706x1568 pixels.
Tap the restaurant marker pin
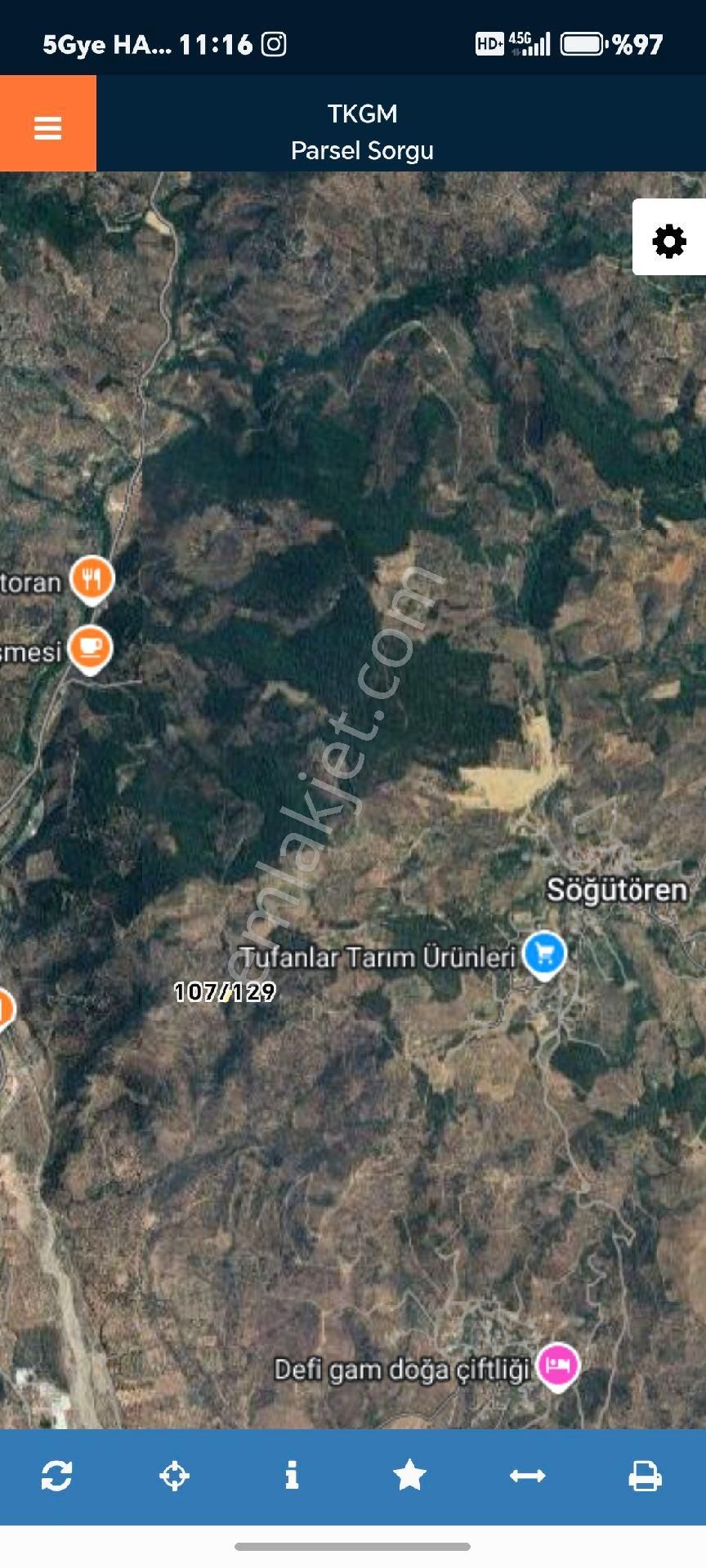click(92, 580)
